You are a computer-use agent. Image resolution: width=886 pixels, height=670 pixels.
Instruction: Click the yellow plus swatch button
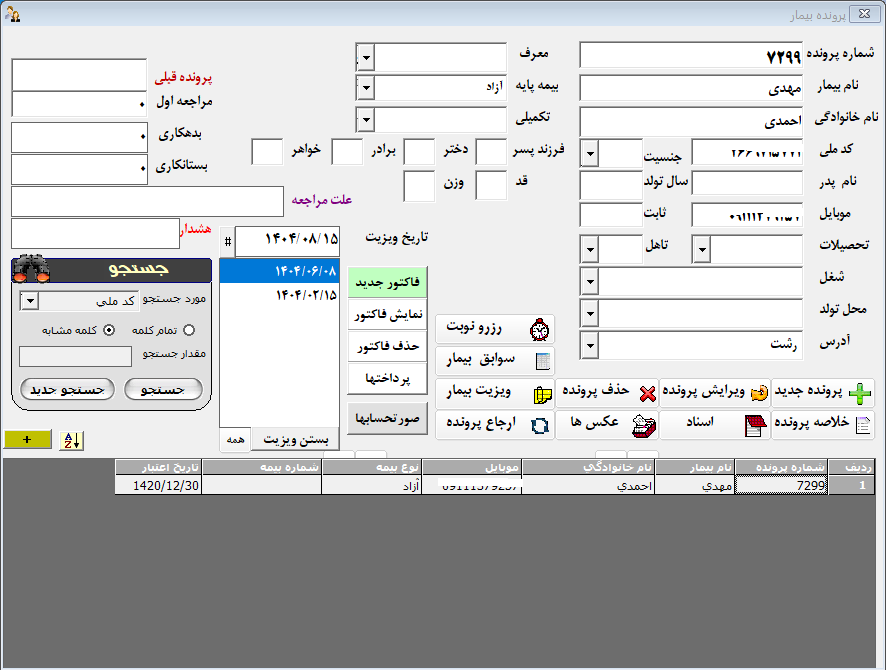[27, 440]
